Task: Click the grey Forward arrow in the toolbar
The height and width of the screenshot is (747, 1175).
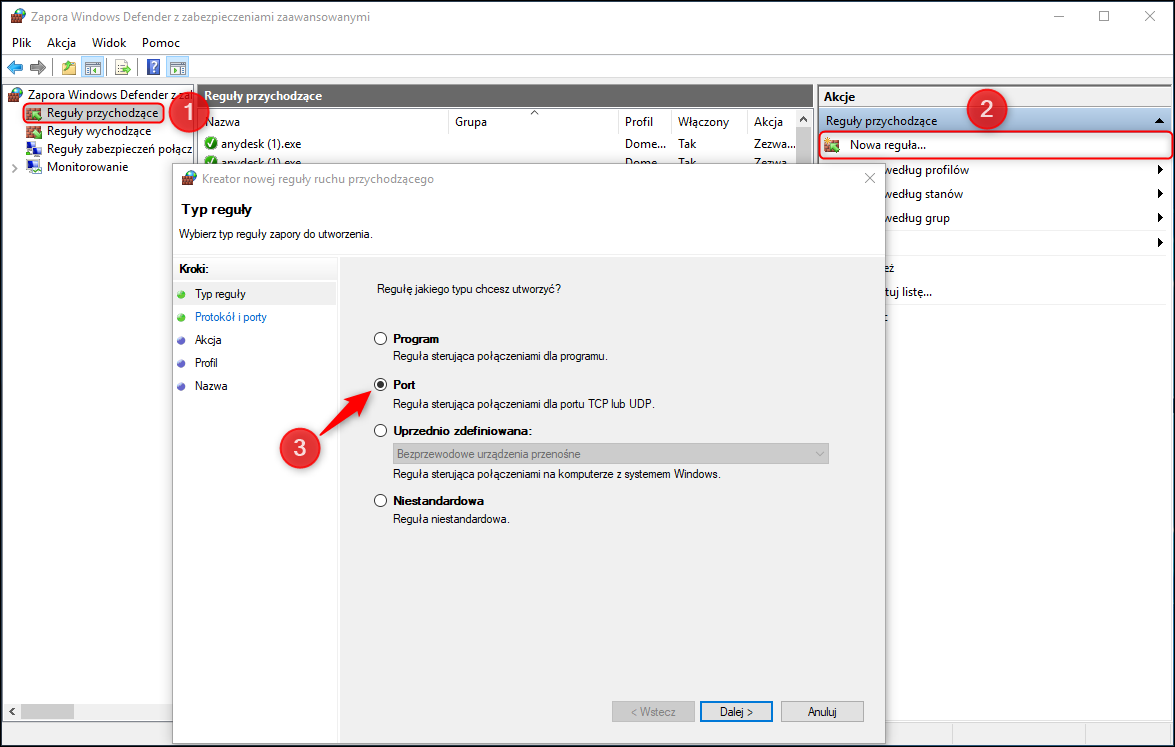Action: click(37, 67)
